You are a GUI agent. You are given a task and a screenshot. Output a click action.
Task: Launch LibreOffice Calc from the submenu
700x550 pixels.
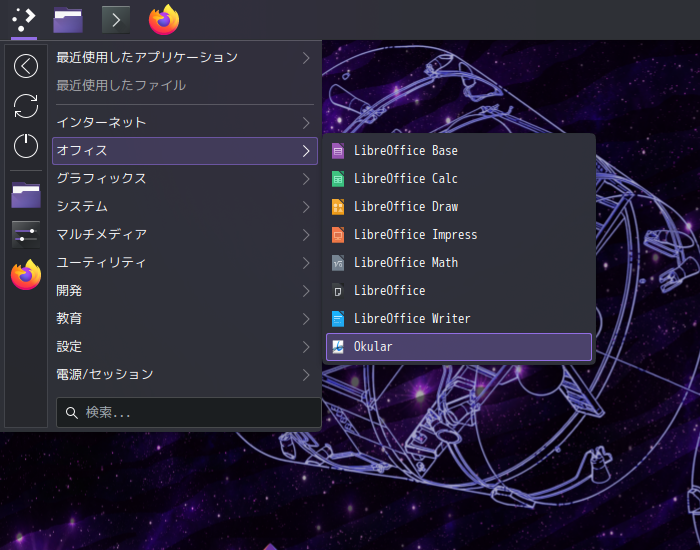tap(459, 179)
